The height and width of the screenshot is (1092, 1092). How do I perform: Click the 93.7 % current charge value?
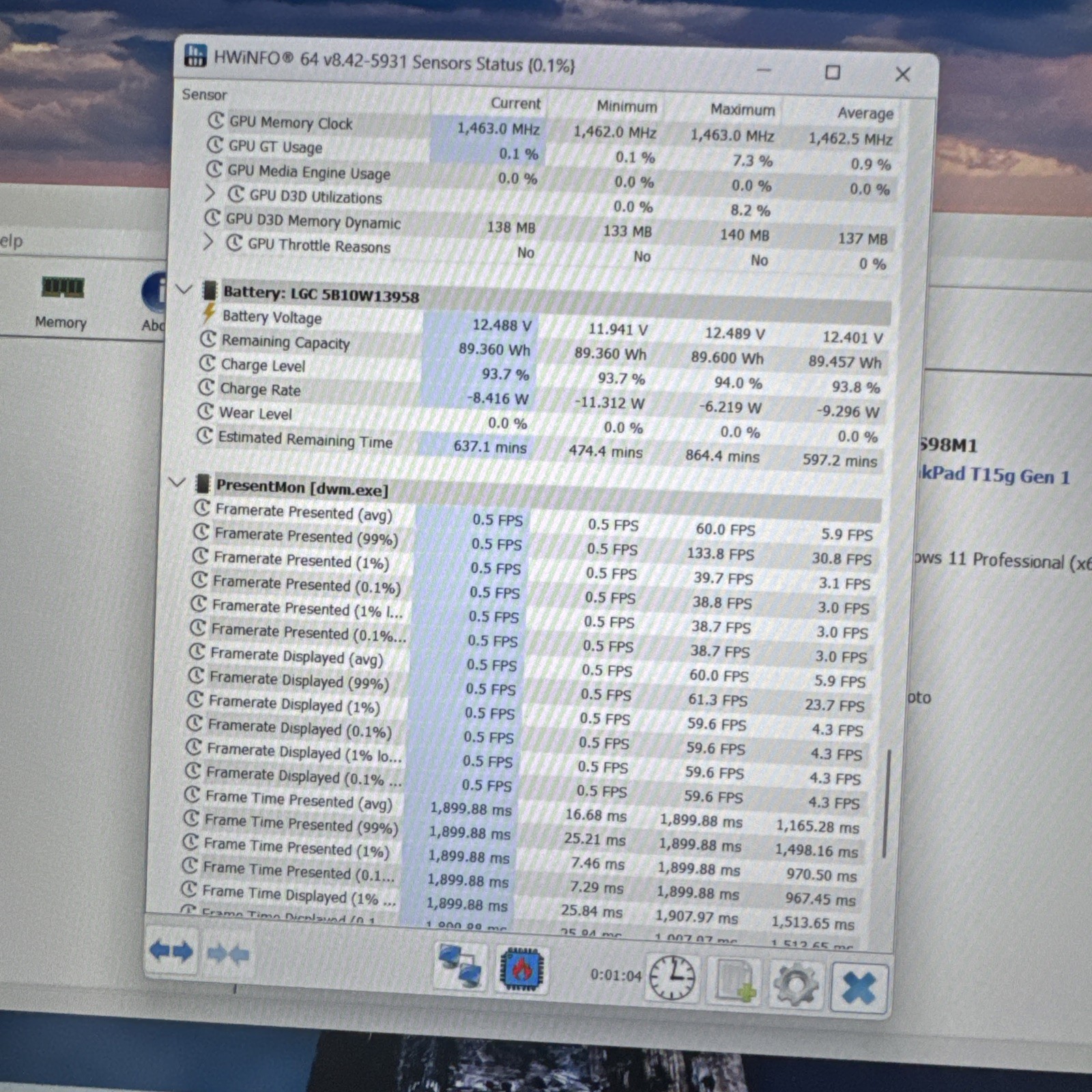[x=505, y=374]
